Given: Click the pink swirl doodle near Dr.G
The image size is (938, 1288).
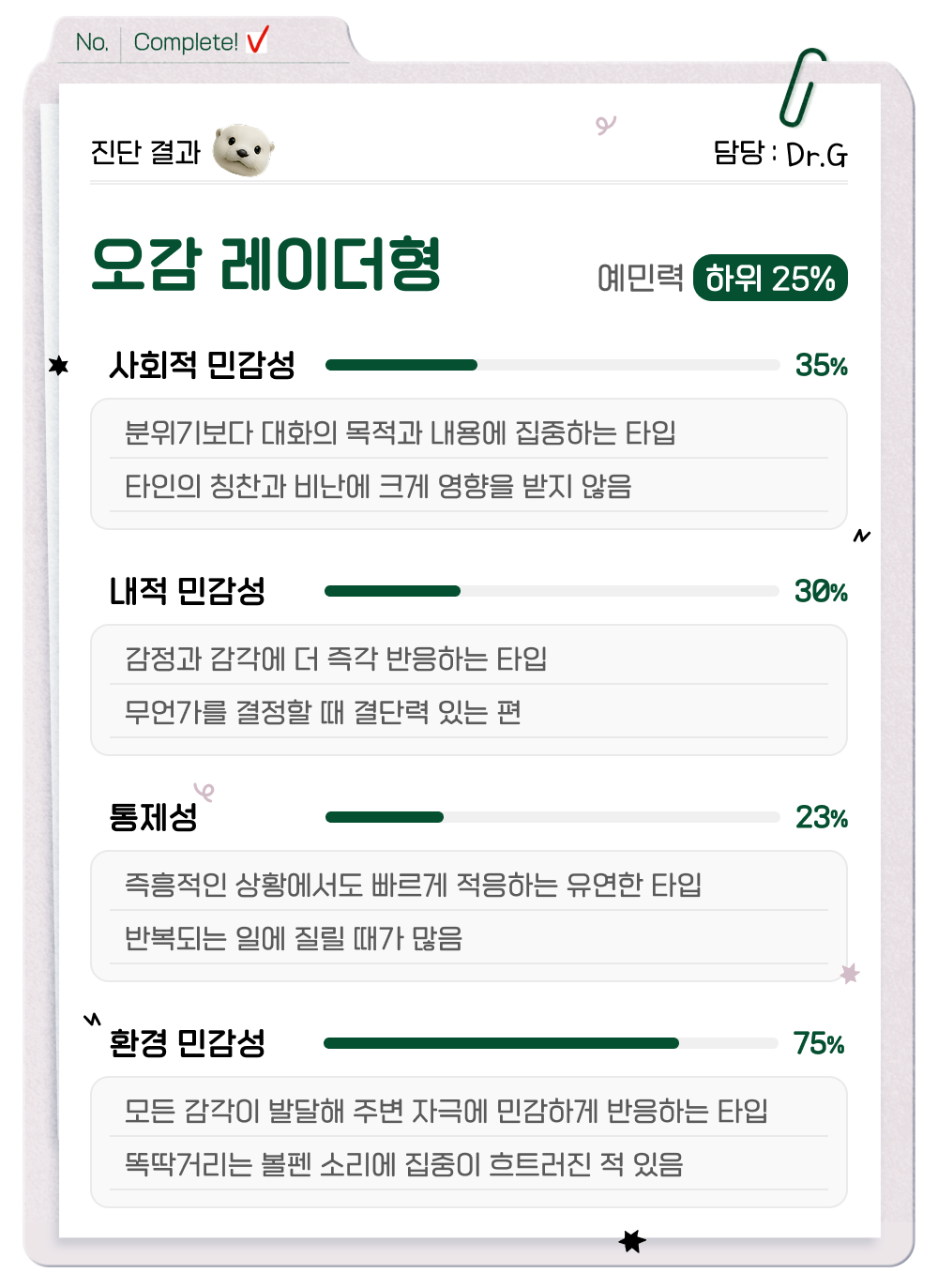Looking at the screenshot, I should pos(606,124).
